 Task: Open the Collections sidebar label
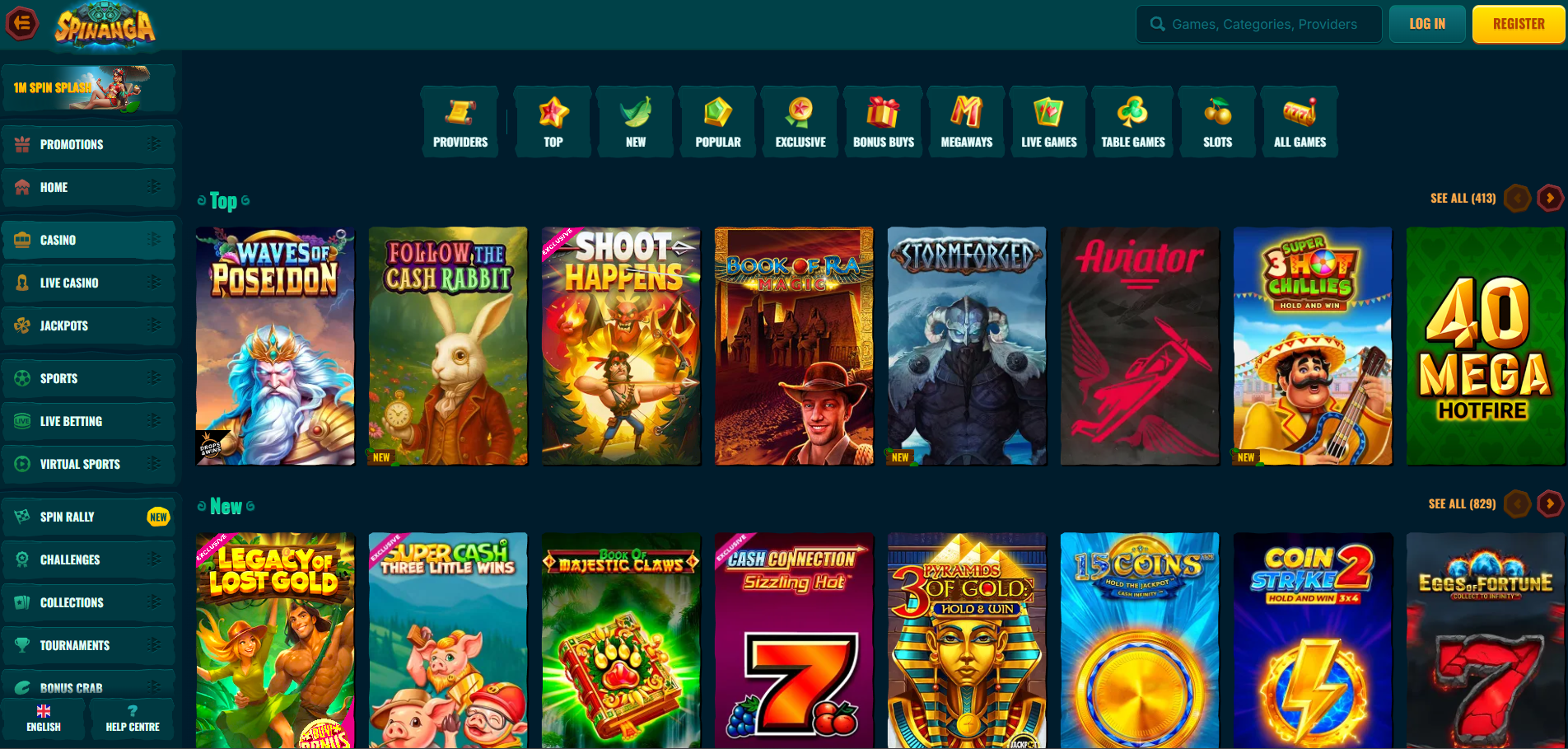[72, 602]
